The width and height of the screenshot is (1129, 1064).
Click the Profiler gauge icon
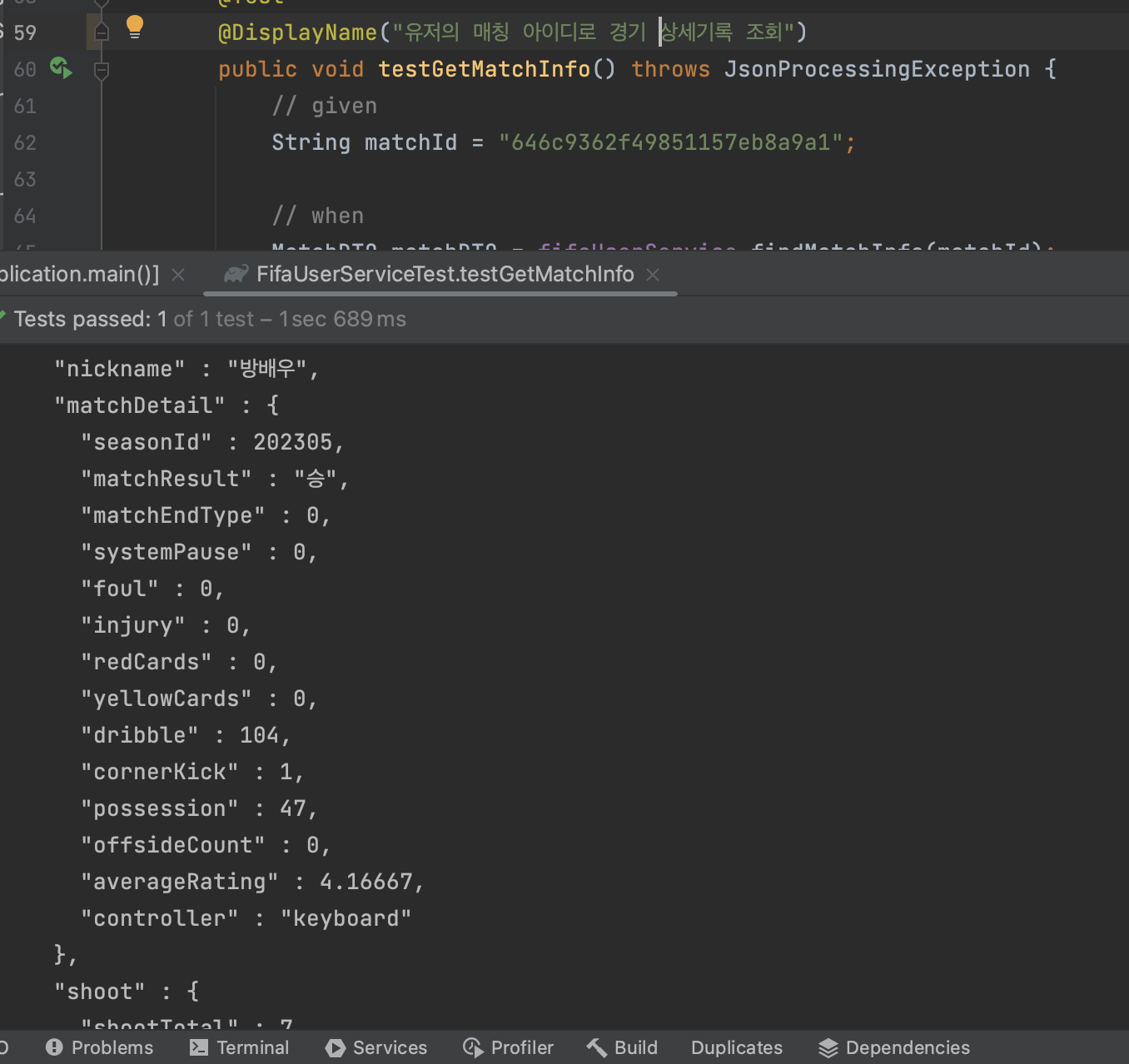(x=473, y=1047)
